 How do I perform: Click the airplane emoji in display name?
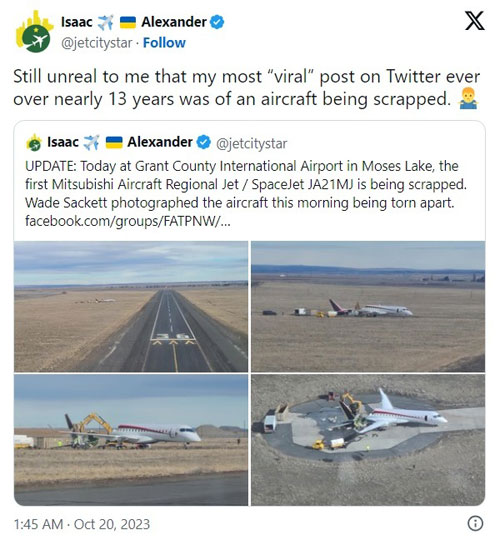[x=105, y=22]
